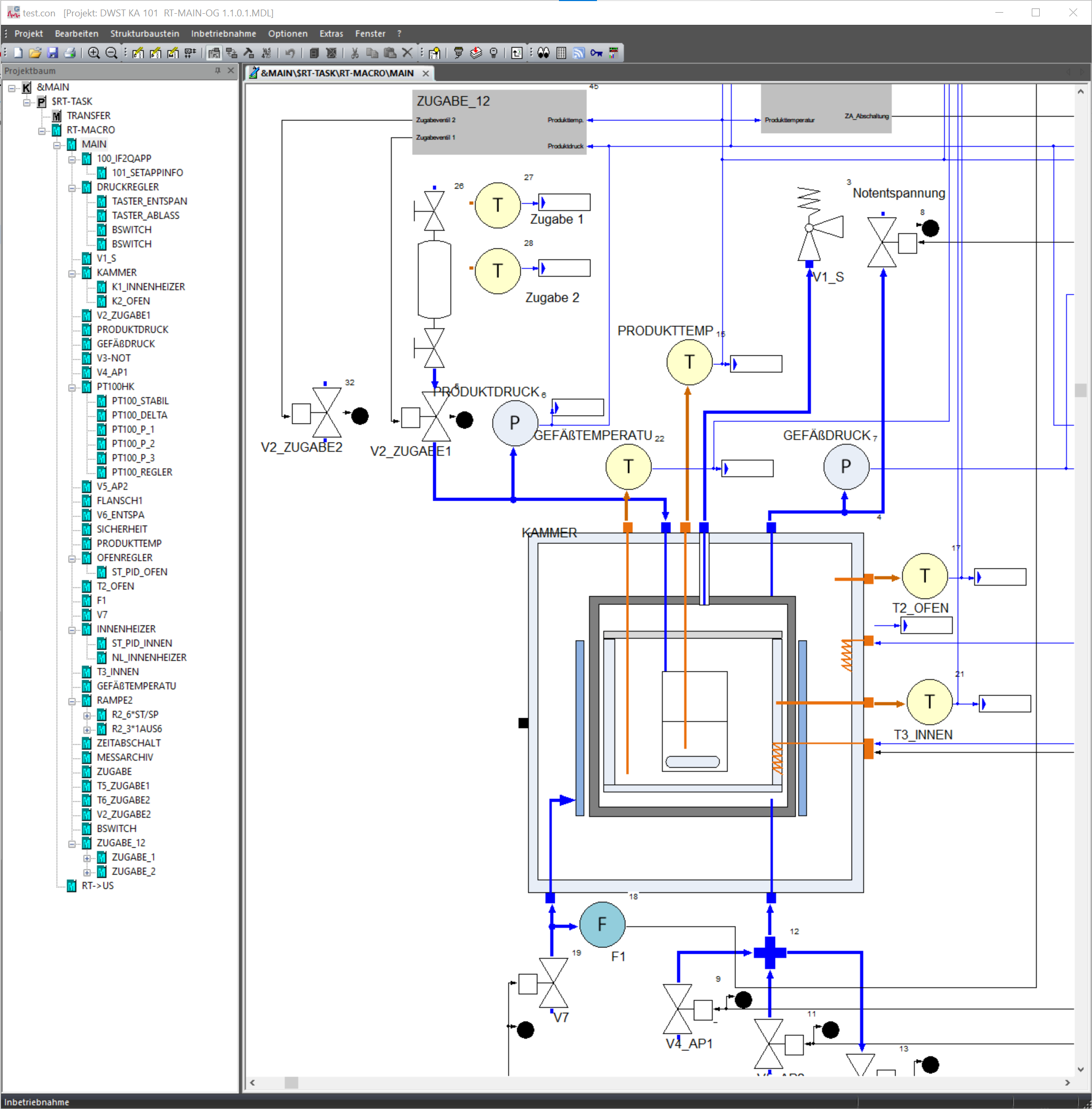Click the open folder toolbar icon

[35, 53]
